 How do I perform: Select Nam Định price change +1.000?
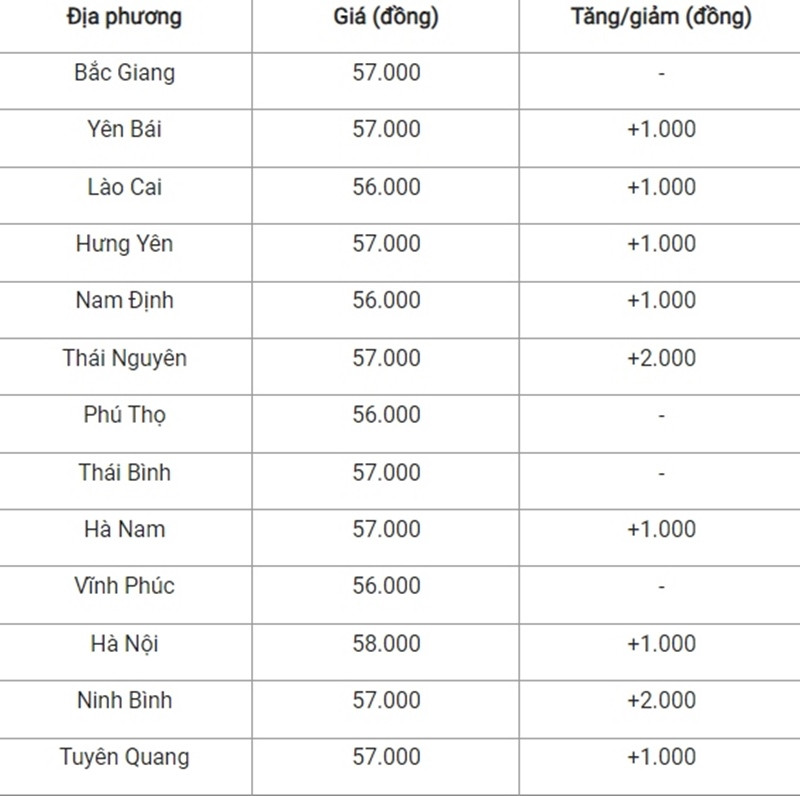[x=661, y=300]
